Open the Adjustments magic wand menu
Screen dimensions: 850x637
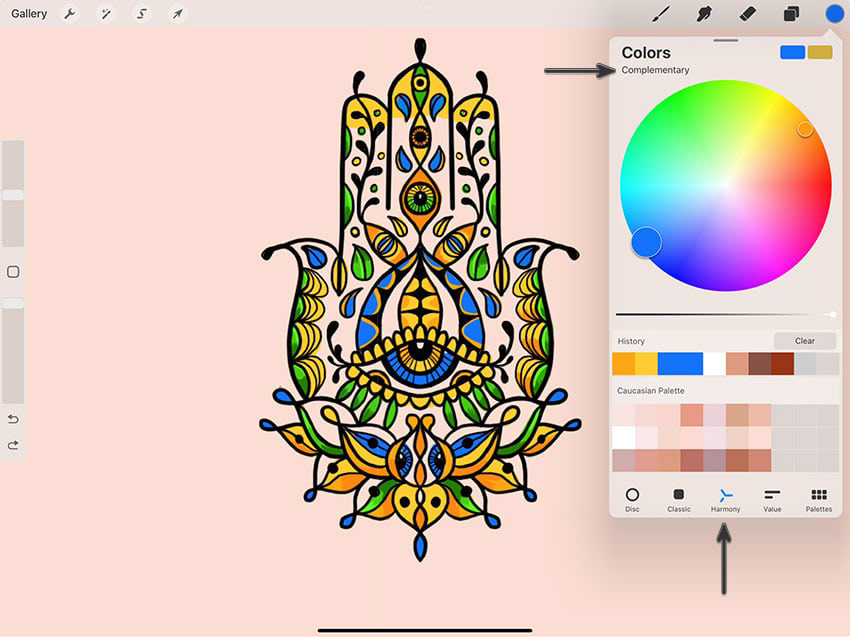pyautogui.click(x=106, y=14)
